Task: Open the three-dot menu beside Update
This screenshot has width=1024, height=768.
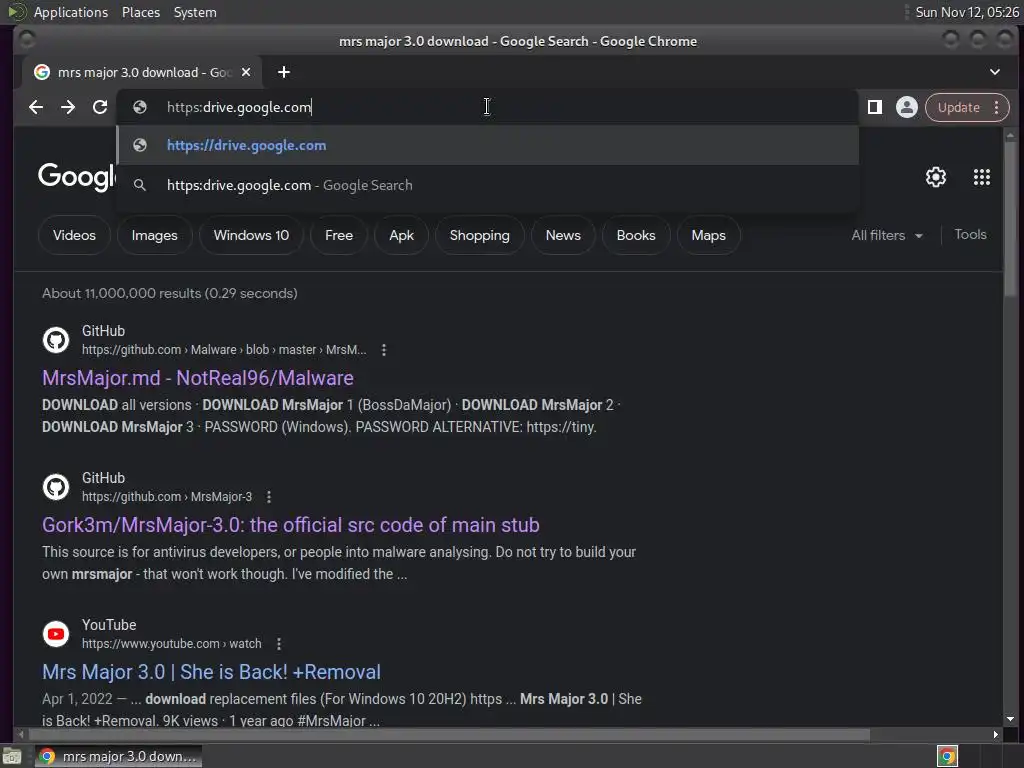Action: (x=997, y=107)
